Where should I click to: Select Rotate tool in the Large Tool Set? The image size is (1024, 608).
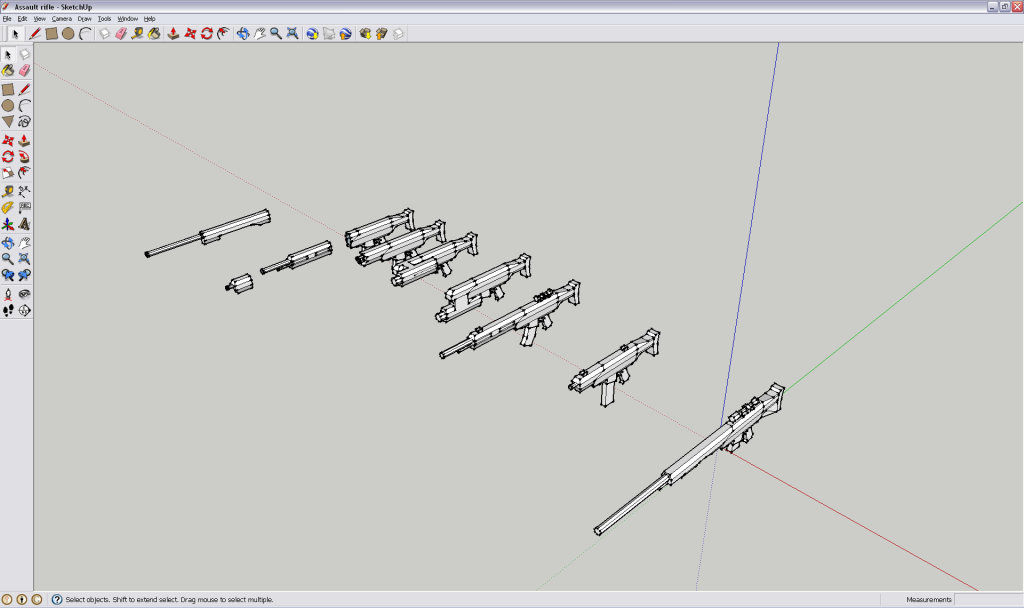[x=8, y=157]
